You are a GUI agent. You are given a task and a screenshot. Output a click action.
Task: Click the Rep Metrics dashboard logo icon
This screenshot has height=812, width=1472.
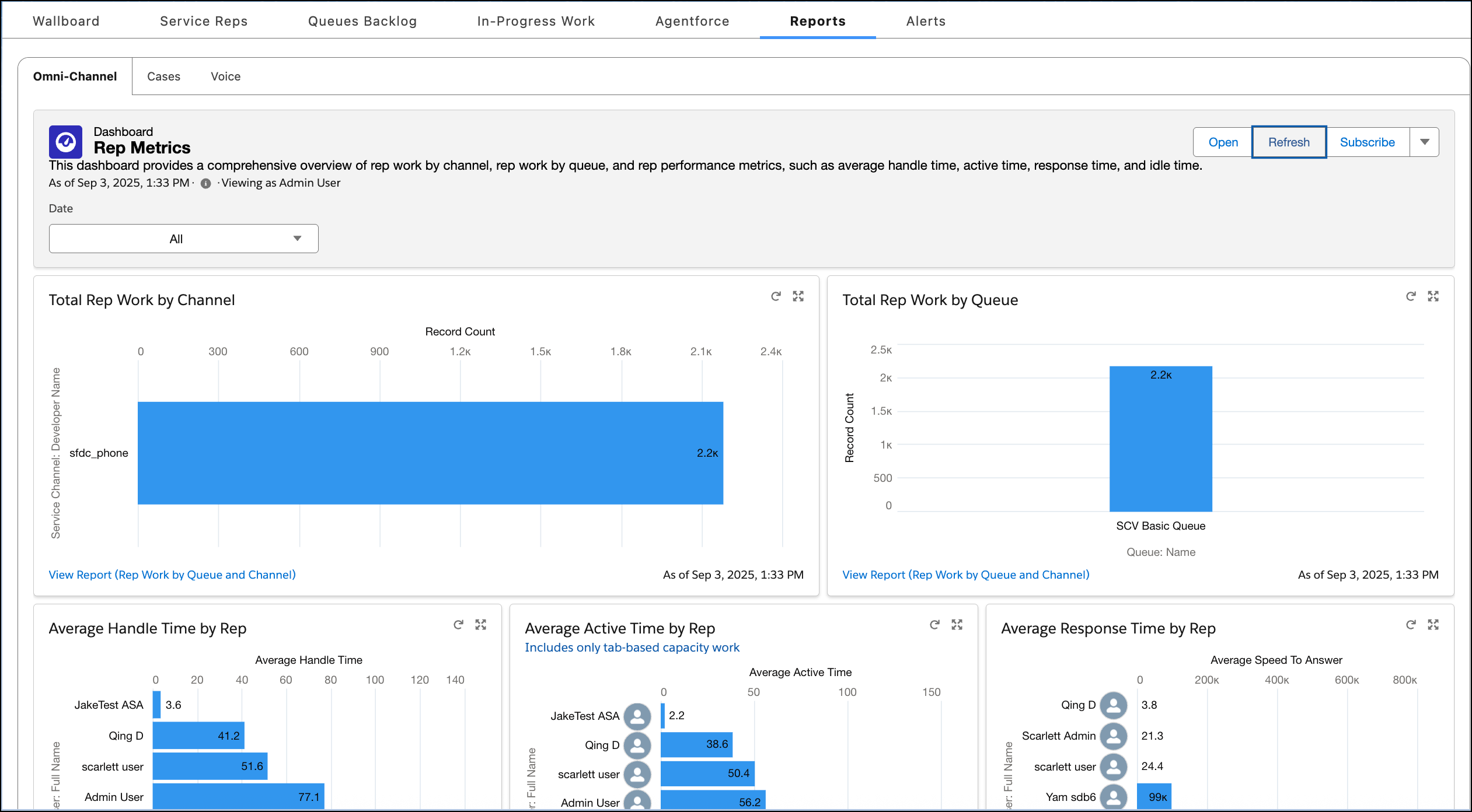click(65, 141)
